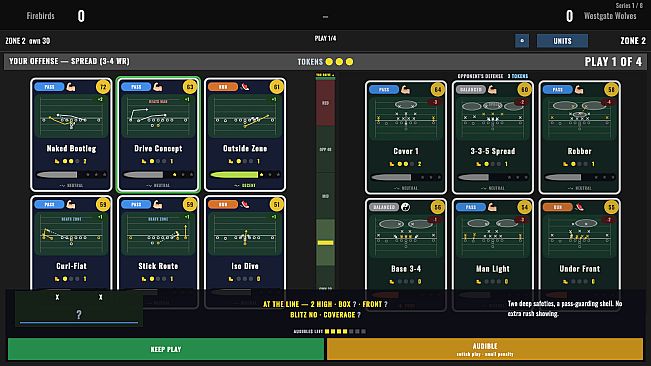This screenshot has width=651, height=366.
Task: Click the field position meter's yellow marker
Action: [x=326, y=243]
